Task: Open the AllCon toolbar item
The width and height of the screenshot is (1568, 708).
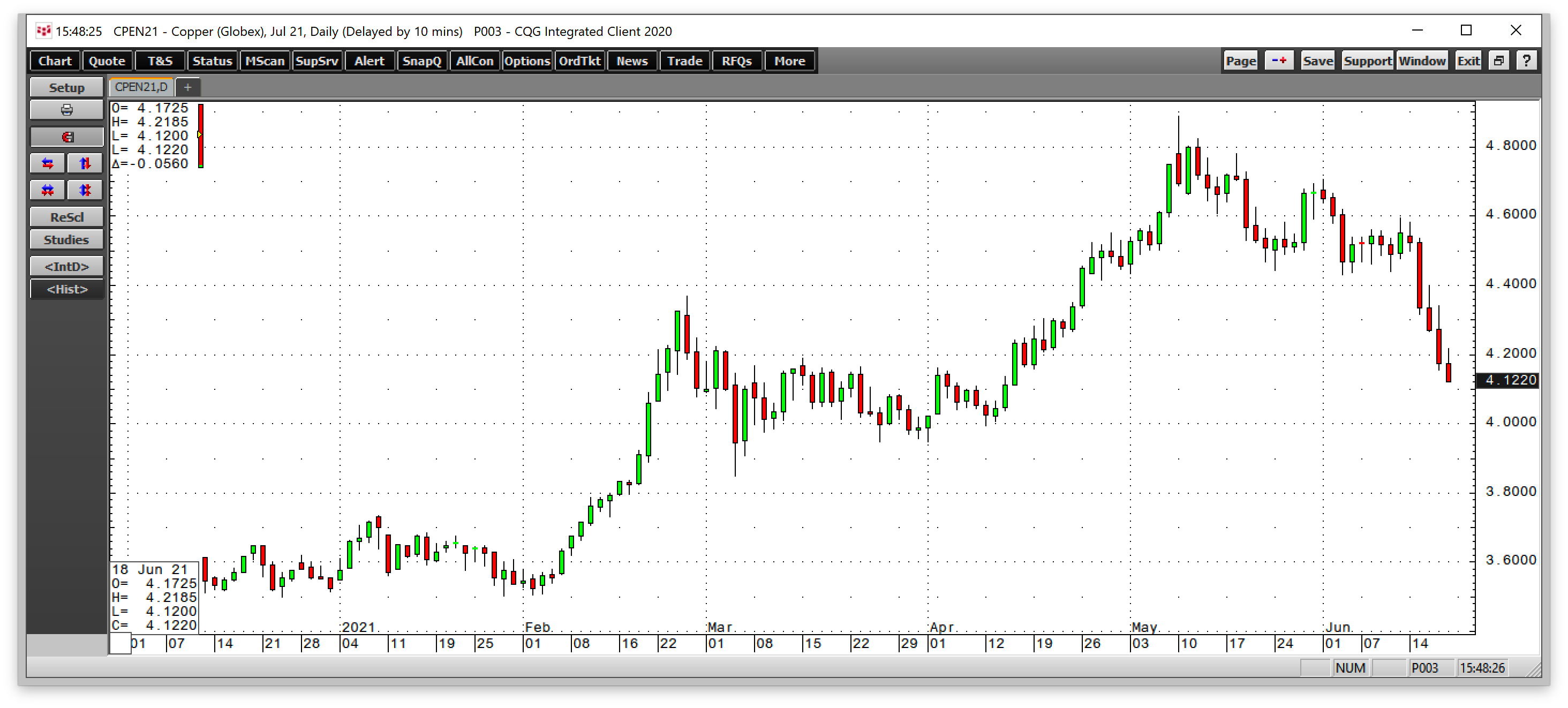Action: pyautogui.click(x=474, y=61)
